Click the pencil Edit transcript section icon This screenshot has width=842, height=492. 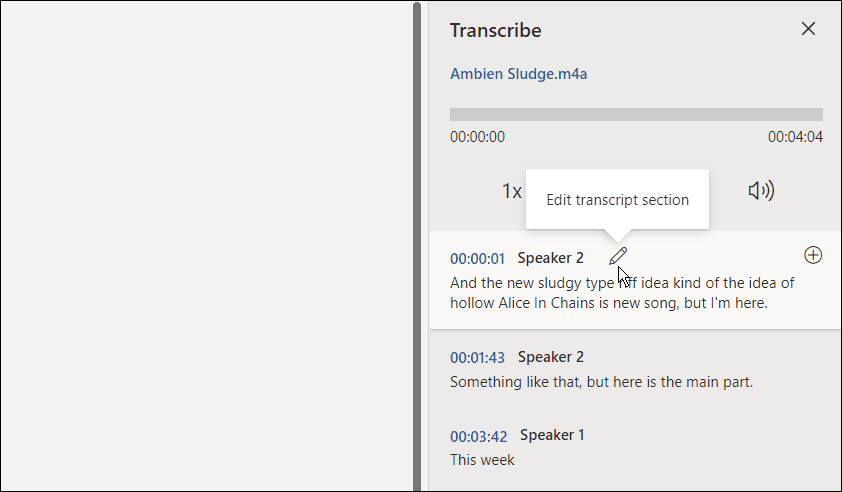[618, 256]
